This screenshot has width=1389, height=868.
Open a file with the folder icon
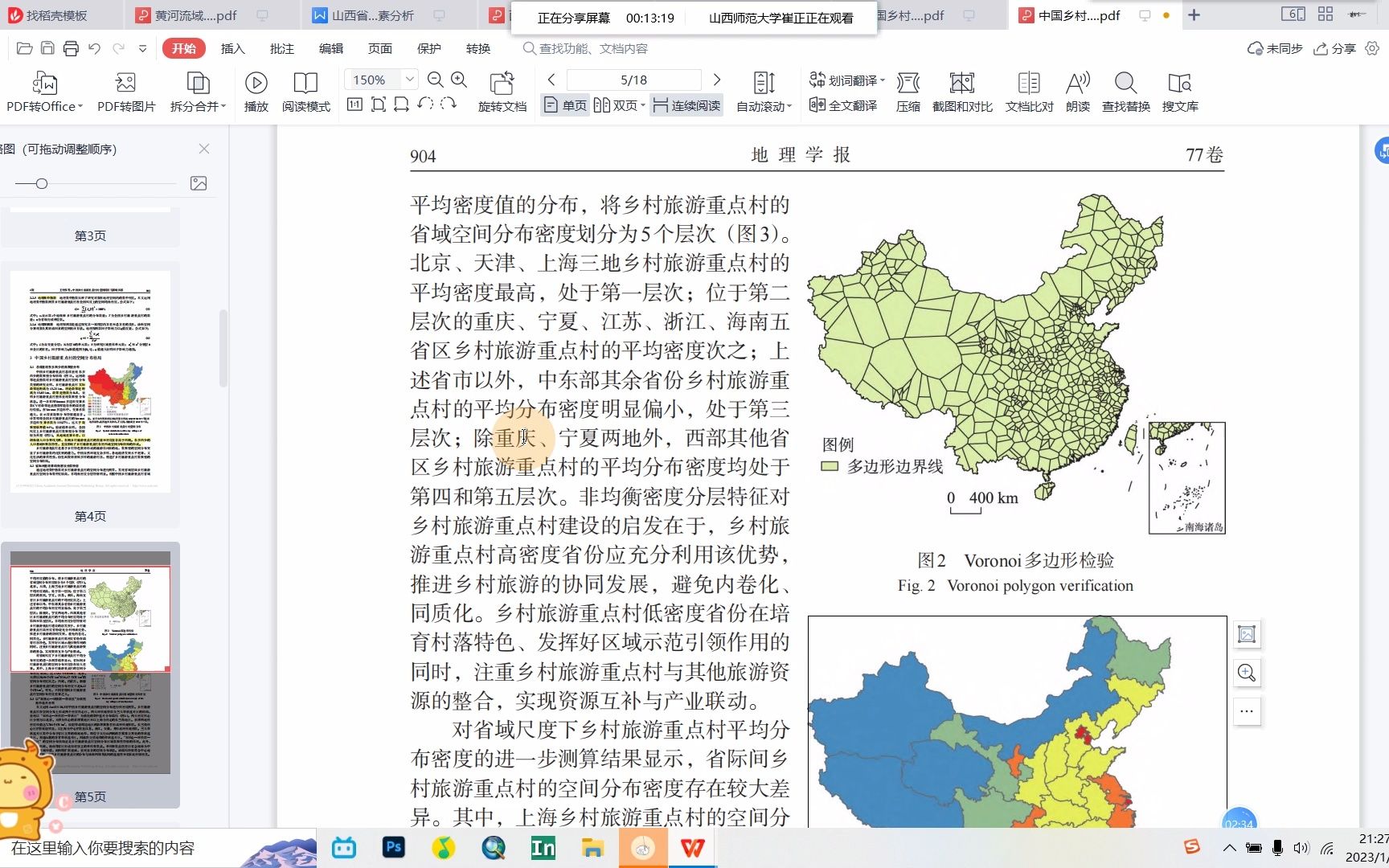tap(24, 49)
